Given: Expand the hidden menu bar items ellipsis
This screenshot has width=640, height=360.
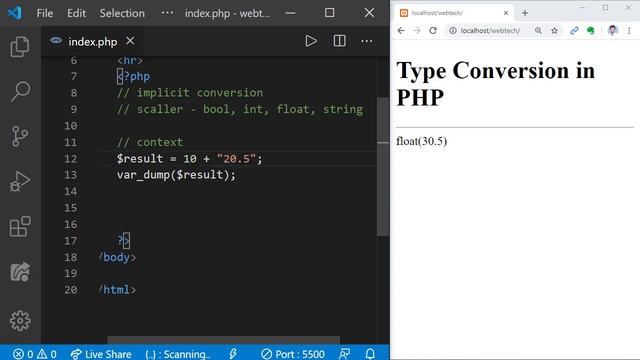Looking at the screenshot, I should coord(167,13).
